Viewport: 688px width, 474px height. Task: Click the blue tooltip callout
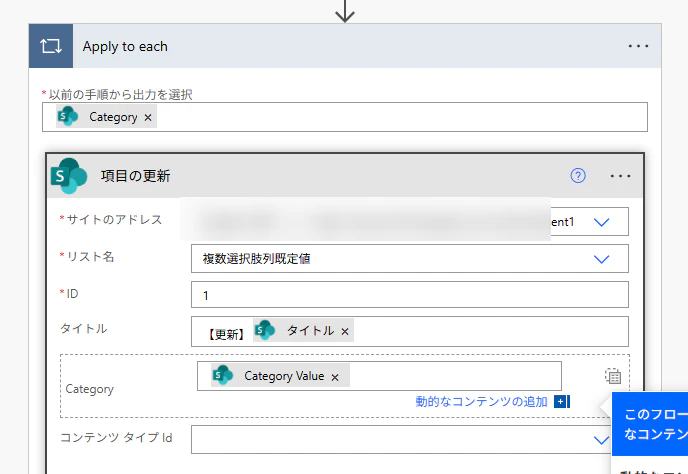point(650,424)
